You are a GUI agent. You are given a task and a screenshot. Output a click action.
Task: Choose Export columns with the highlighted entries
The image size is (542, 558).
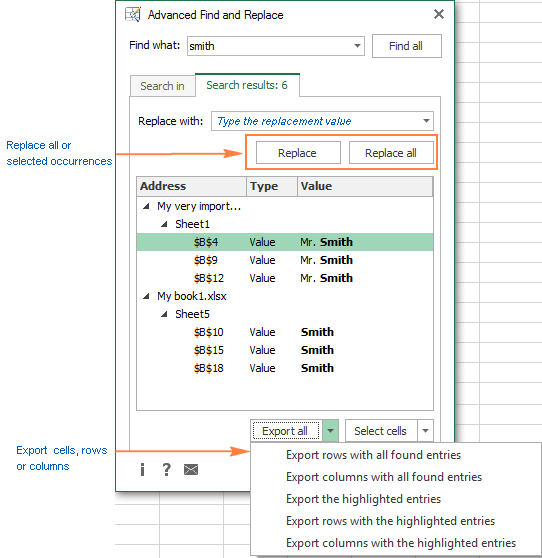[401, 543]
